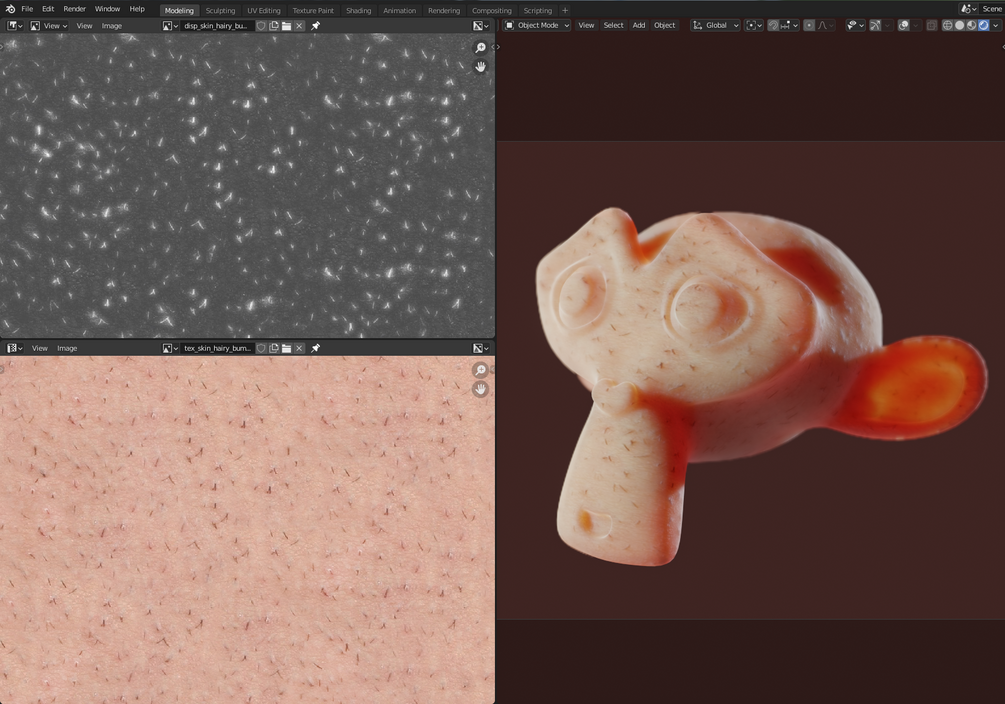Image resolution: width=1005 pixels, height=704 pixels.
Task: Open display channels dropdown in top image editor
Action: [x=481, y=26]
